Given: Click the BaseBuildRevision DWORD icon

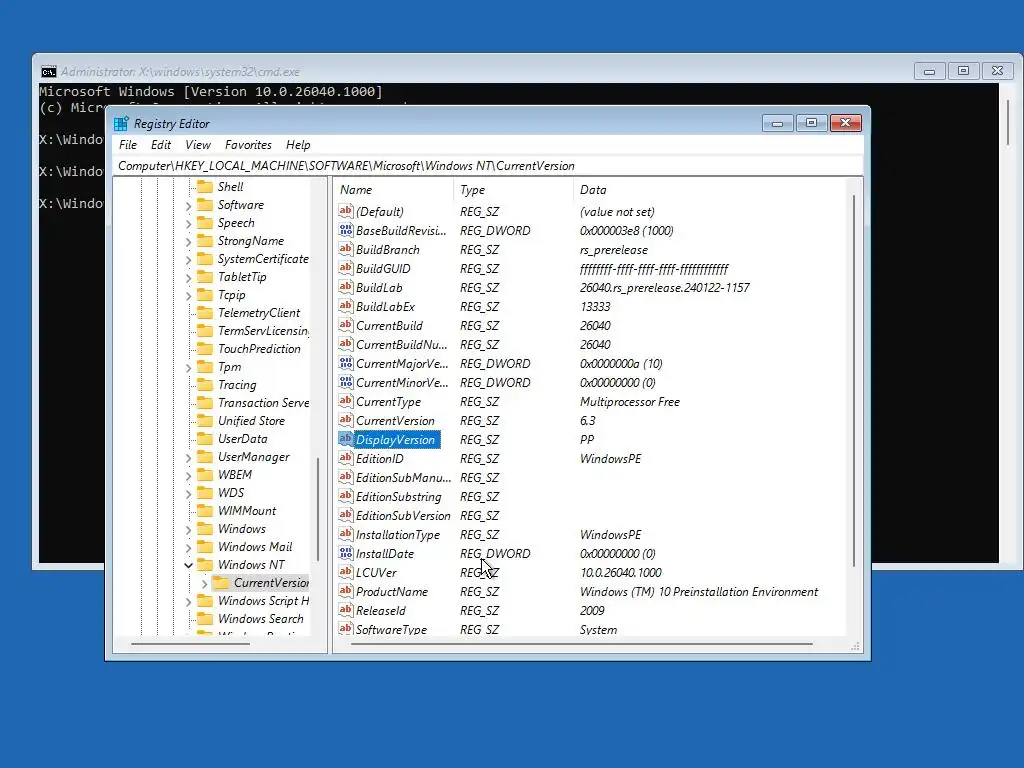Looking at the screenshot, I should [x=345, y=230].
